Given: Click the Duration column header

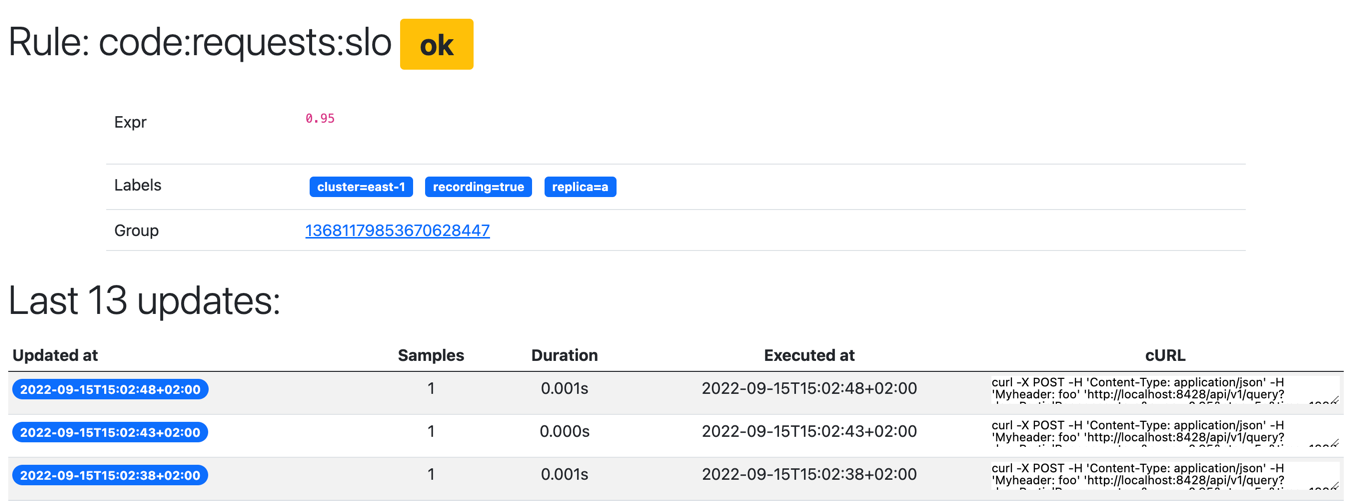Looking at the screenshot, I should [564, 355].
